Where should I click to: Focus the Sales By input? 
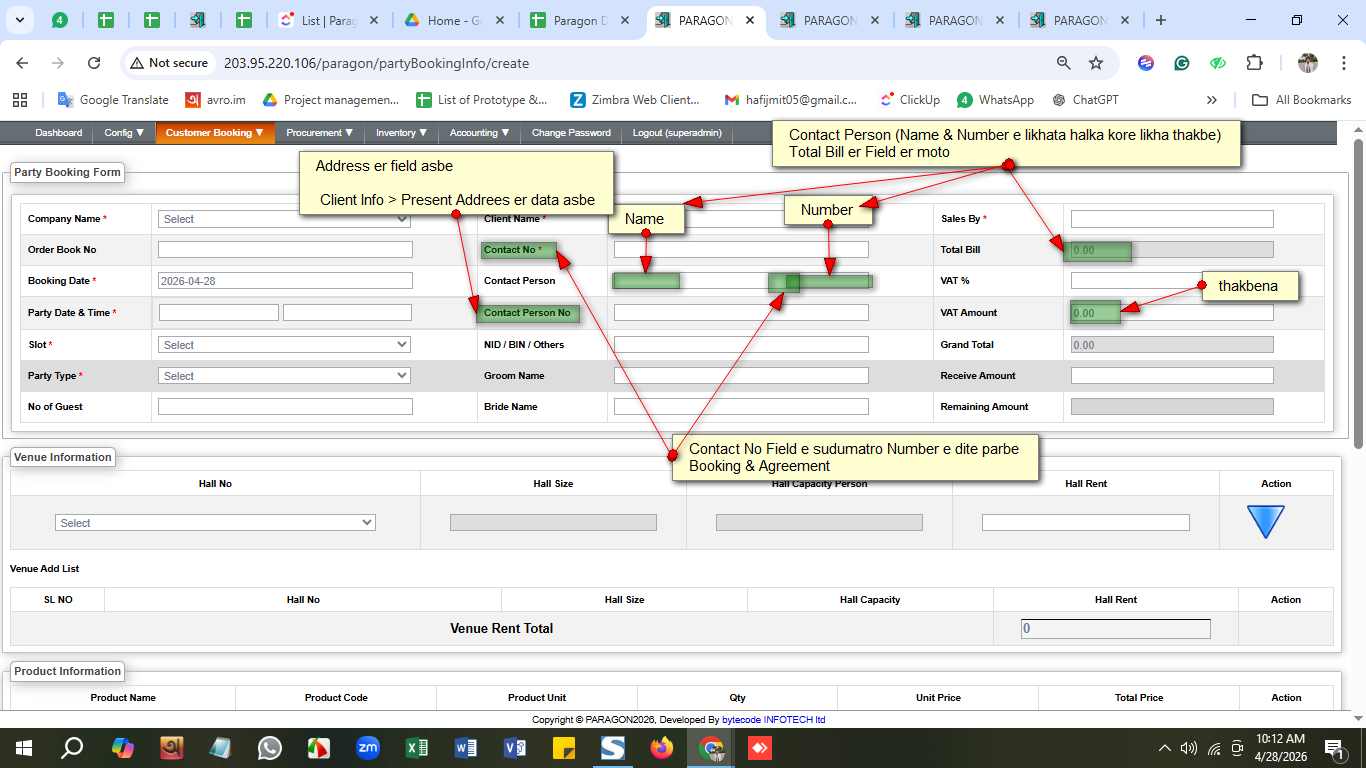pyautogui.click(x=1172, y=219)
